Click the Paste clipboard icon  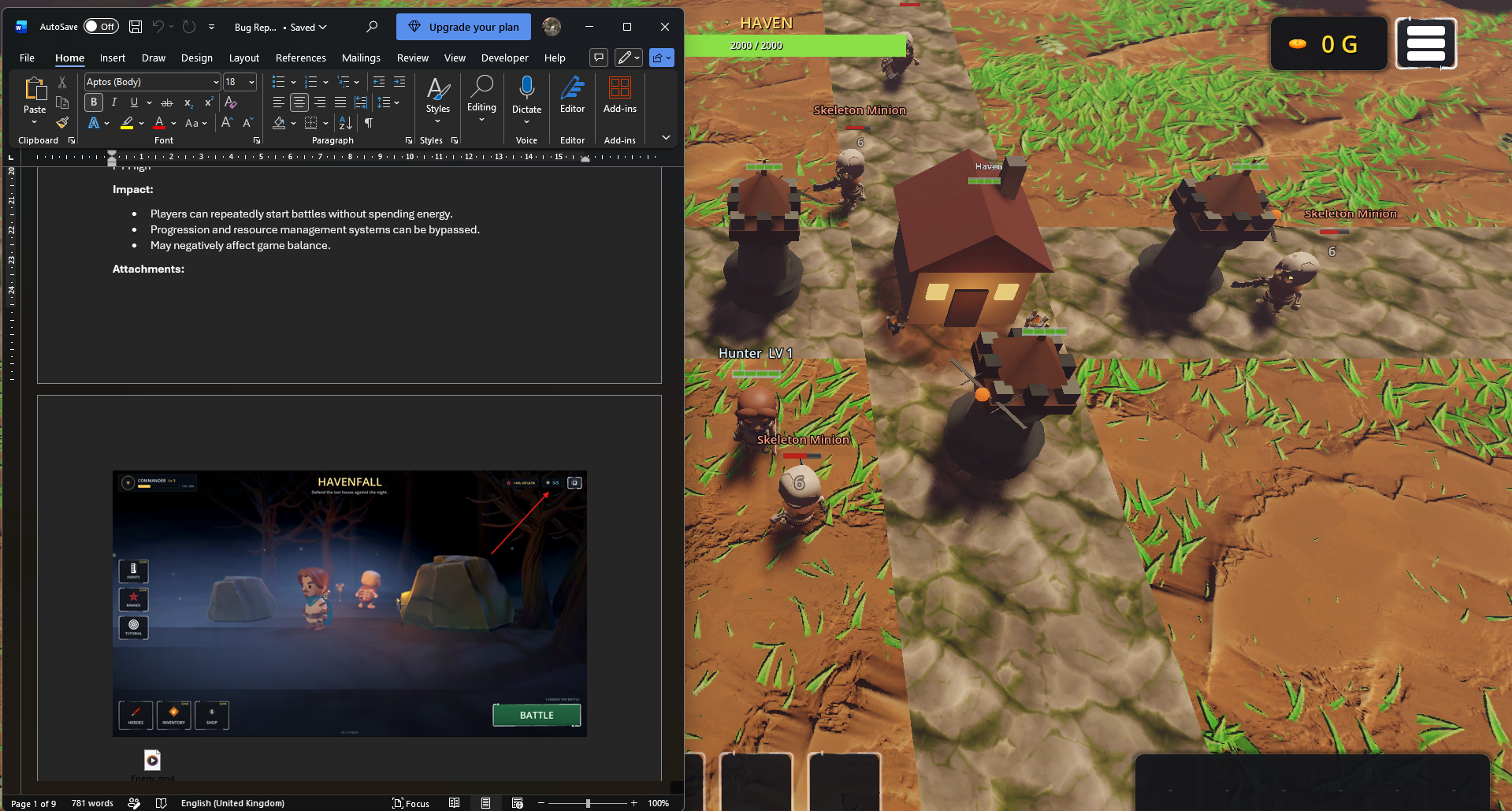[35, 88]
